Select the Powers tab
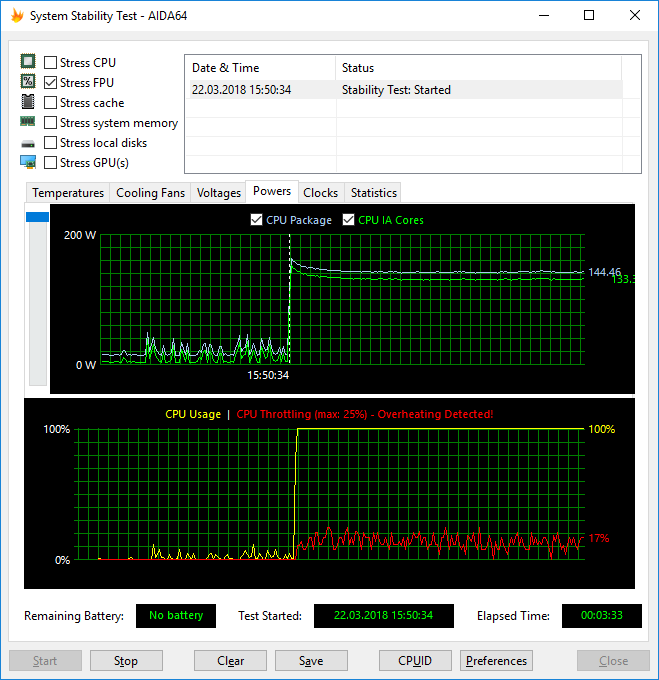The height and width of the screenshot is (680, 659). (x=272, y=191)
